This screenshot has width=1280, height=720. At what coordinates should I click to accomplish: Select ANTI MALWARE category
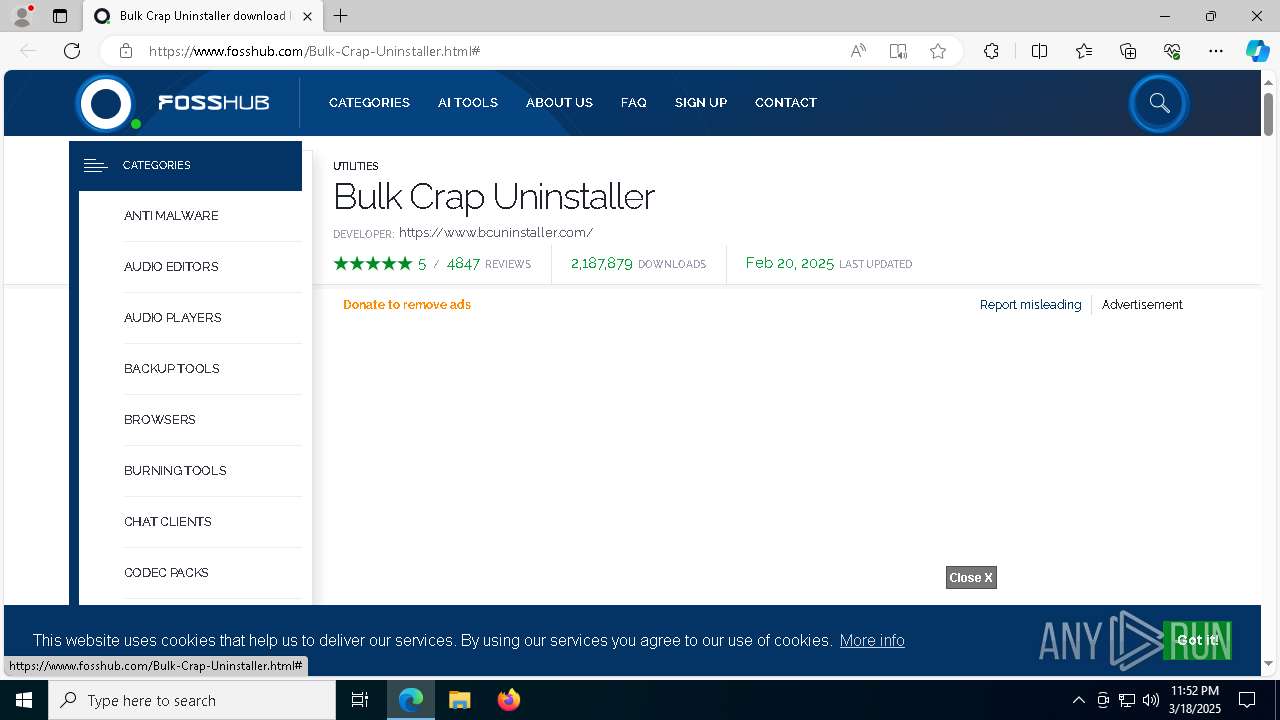point(171,216)
